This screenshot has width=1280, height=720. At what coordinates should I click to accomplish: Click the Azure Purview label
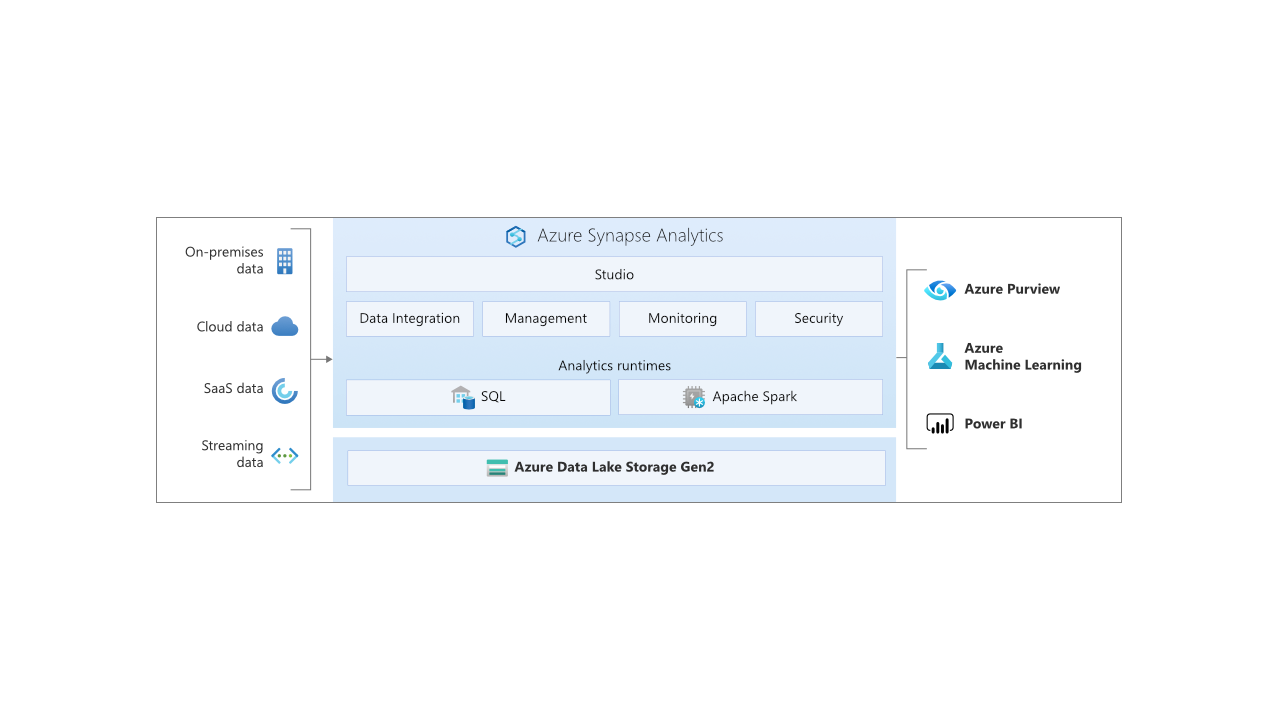point(1012,290)
